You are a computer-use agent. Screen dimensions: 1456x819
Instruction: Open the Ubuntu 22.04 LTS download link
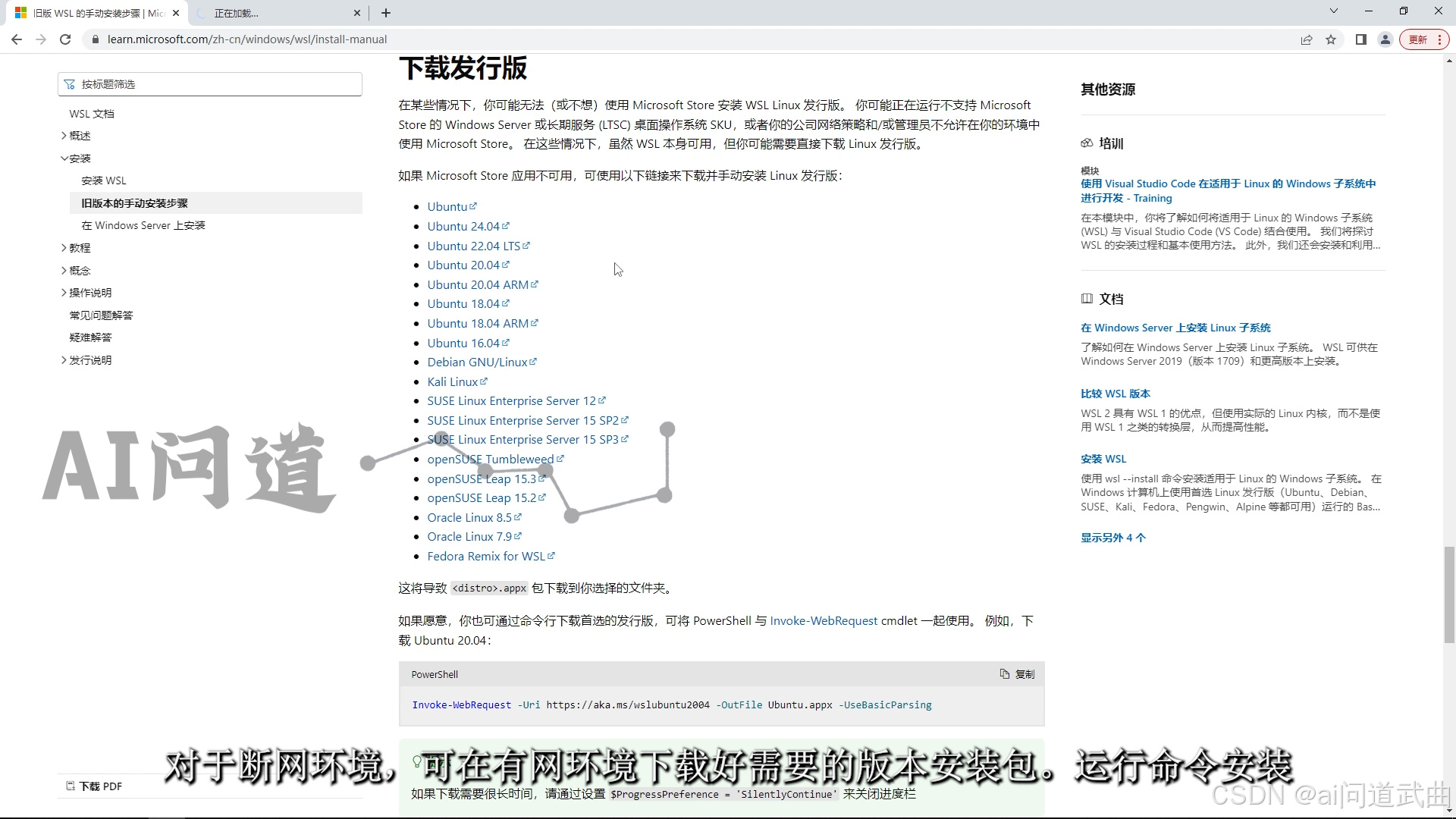click(x=473, y=246)
